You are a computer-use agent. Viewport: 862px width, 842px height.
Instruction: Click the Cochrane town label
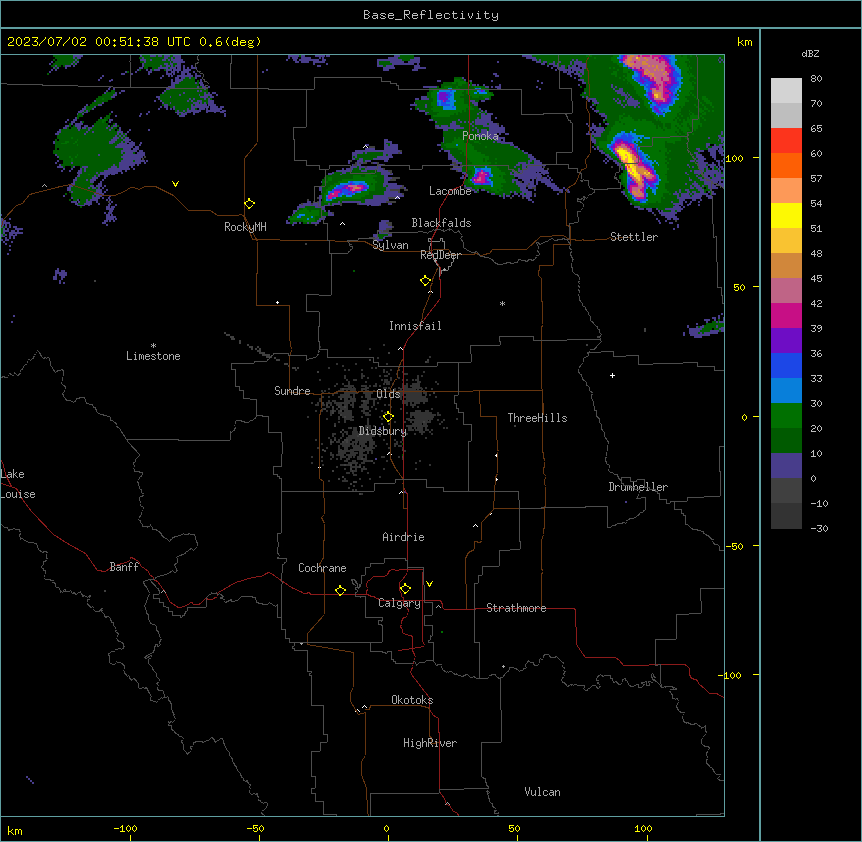pos(322,568)
